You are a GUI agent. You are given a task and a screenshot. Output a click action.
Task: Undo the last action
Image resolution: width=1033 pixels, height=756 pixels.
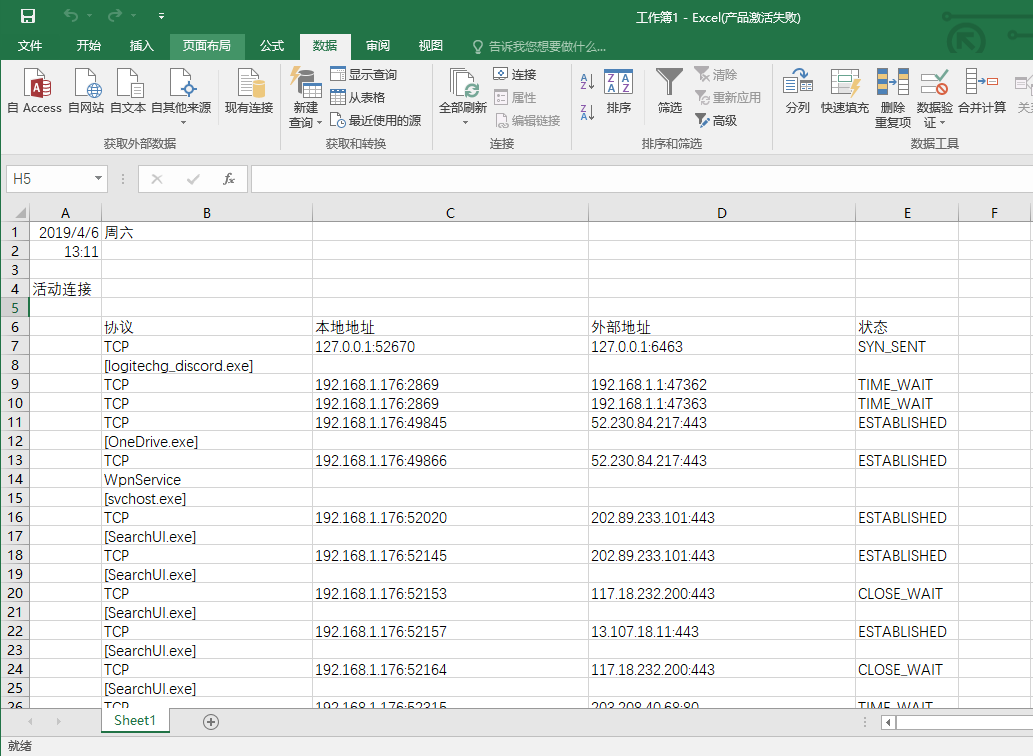coord(71,16)
